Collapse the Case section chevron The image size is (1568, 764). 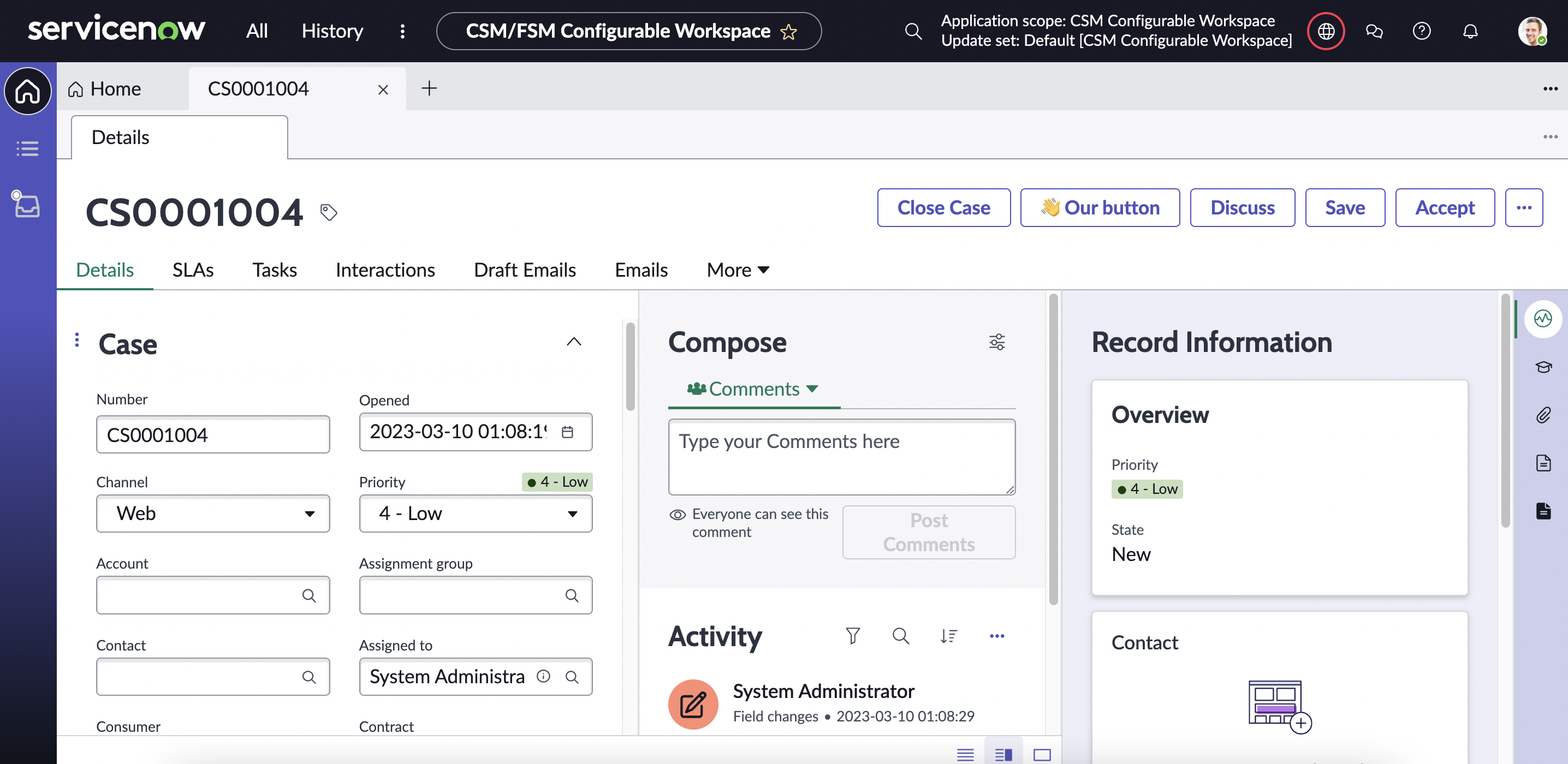pos(573,342)
